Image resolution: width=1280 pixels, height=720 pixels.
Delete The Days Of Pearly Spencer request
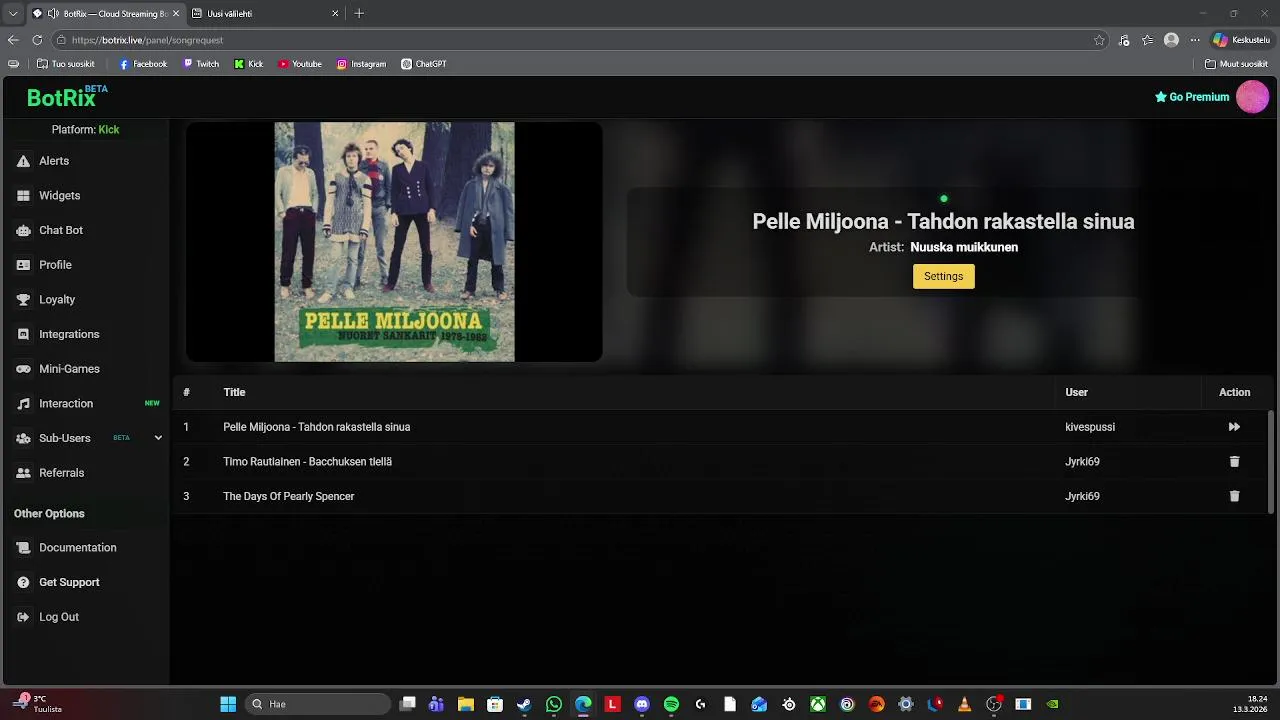click(x=1234, y=496)
